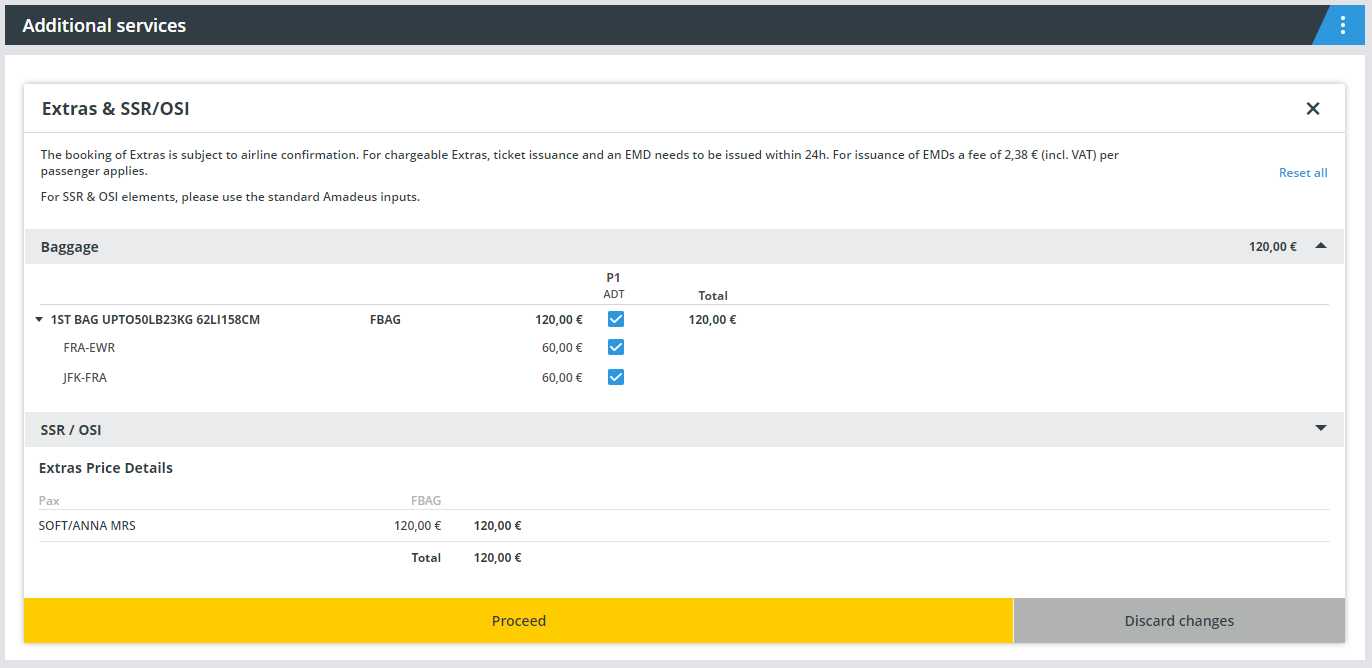Click the Baggage section header label
This screenshot has height=668, width=1372.
pos(70,247)
